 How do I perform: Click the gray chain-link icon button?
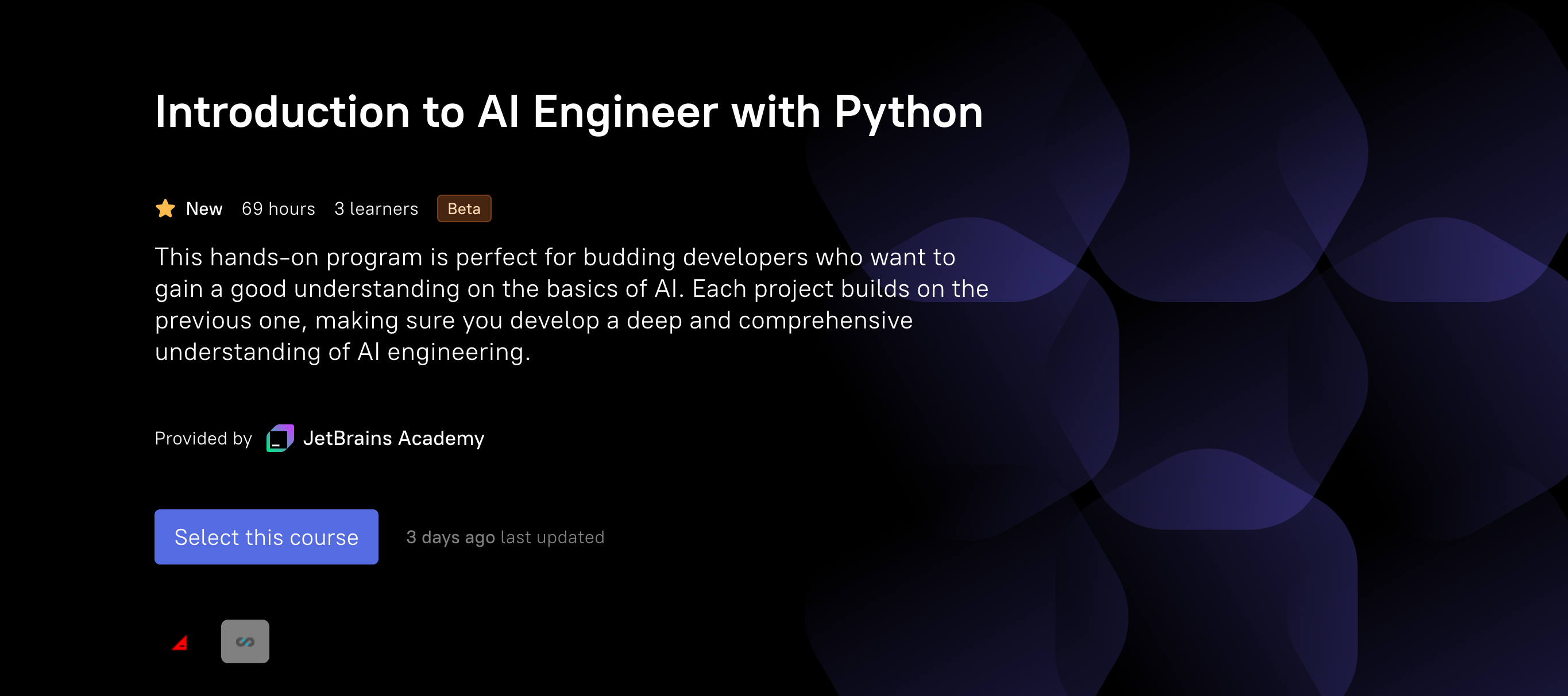point(245,641)
